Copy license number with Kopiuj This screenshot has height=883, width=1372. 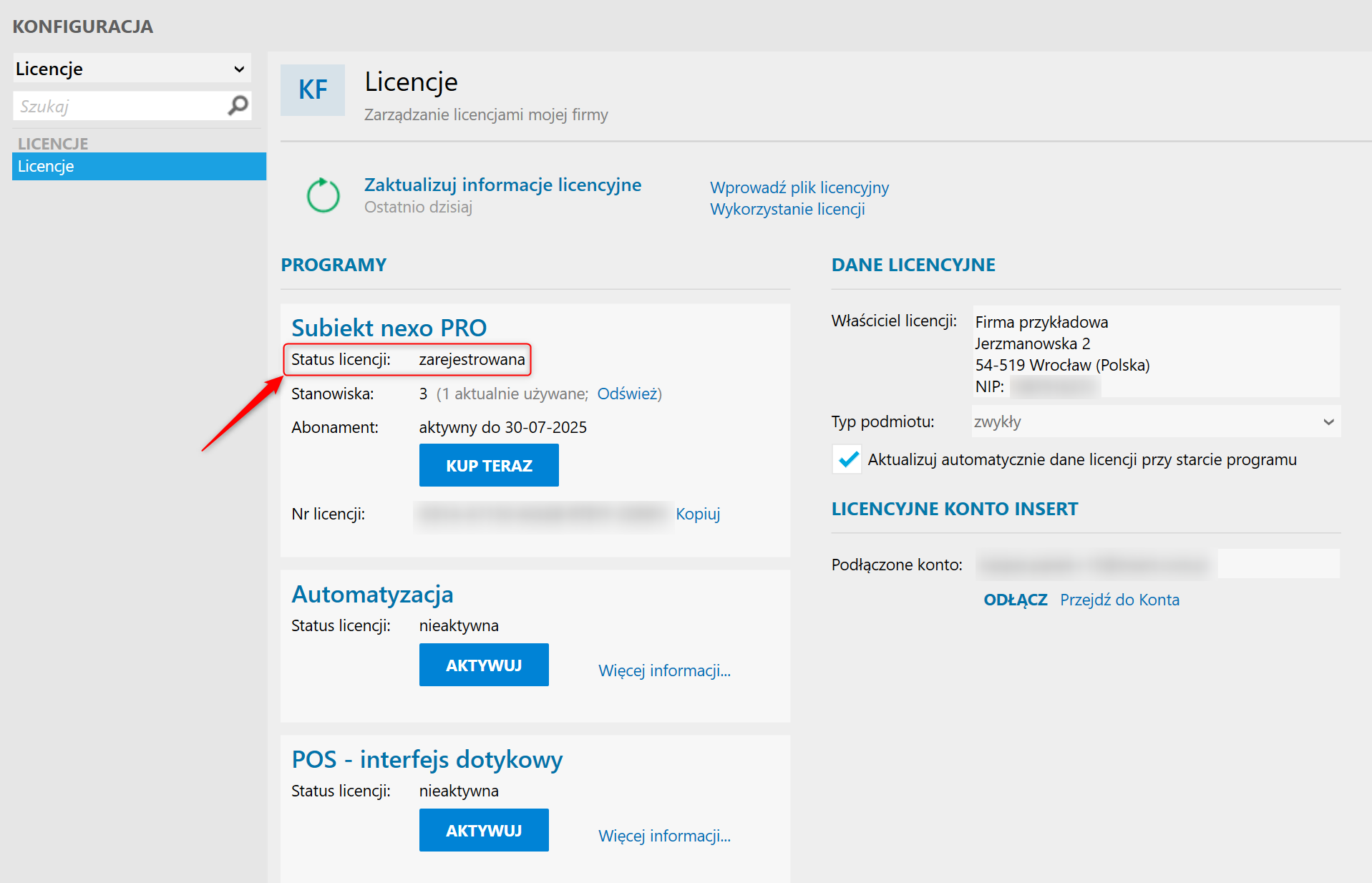click(698, 514)
